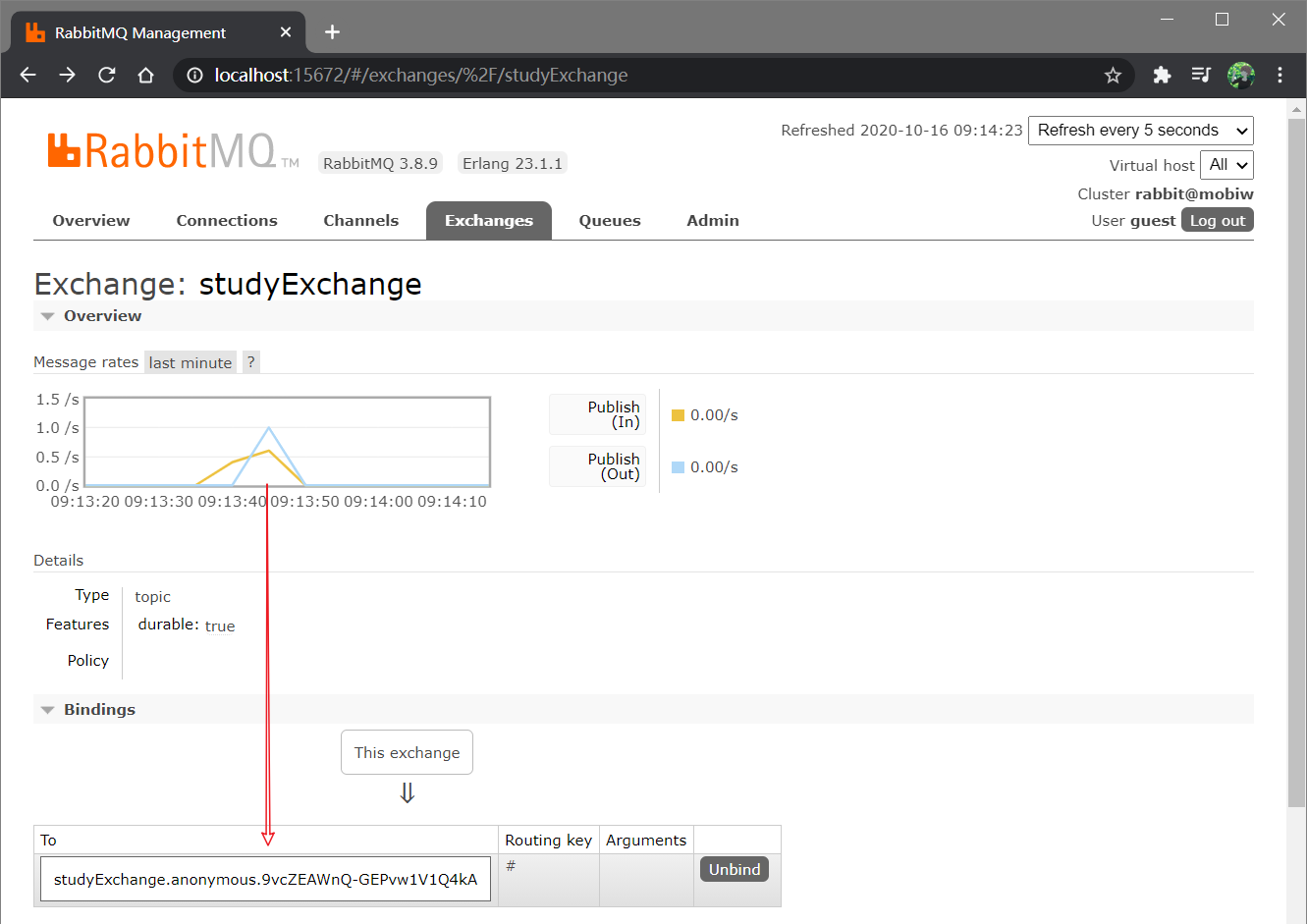This screenshot has height=924, width=1307.
Task: Open the refresh interval dropdown
Action: [x=1141, y=131]
